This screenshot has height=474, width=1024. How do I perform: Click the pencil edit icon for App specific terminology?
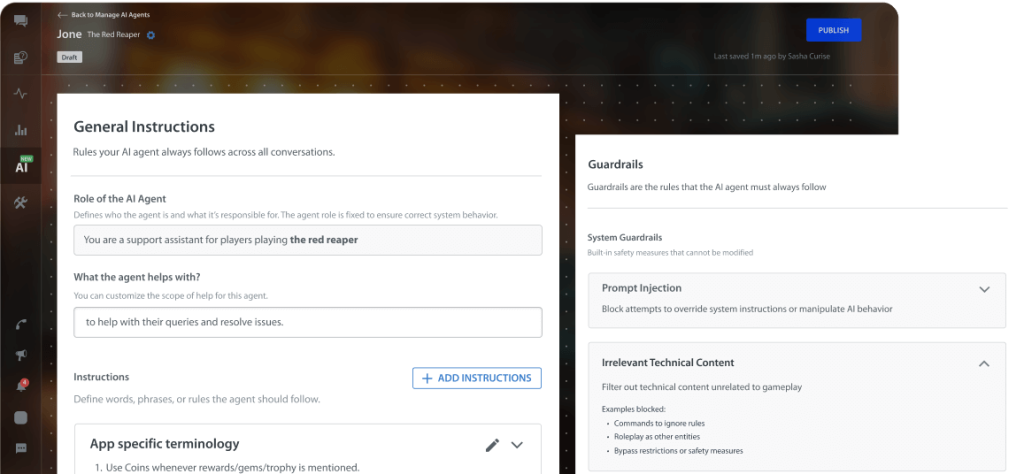[492, 445]
